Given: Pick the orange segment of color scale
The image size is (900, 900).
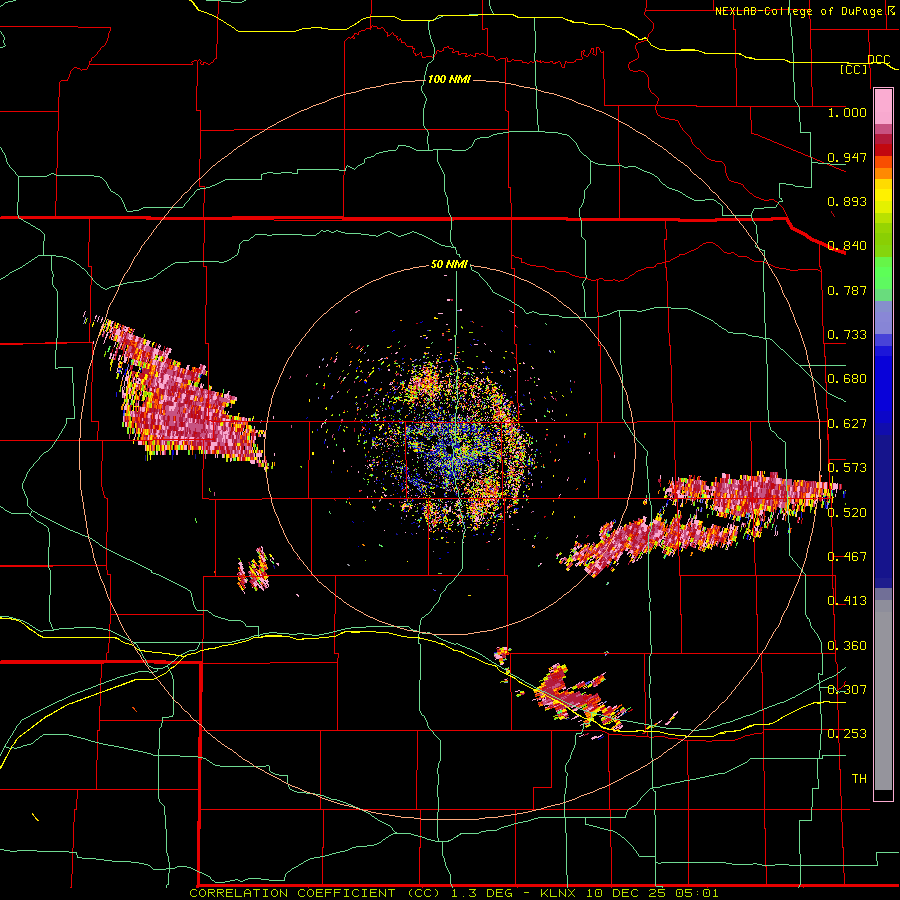Looking at the screenshot, I should (883, 174).
